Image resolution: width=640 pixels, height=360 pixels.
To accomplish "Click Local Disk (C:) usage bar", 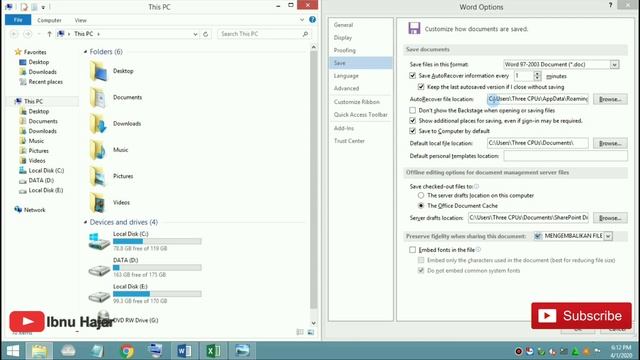I will click(x=157, y=241).
